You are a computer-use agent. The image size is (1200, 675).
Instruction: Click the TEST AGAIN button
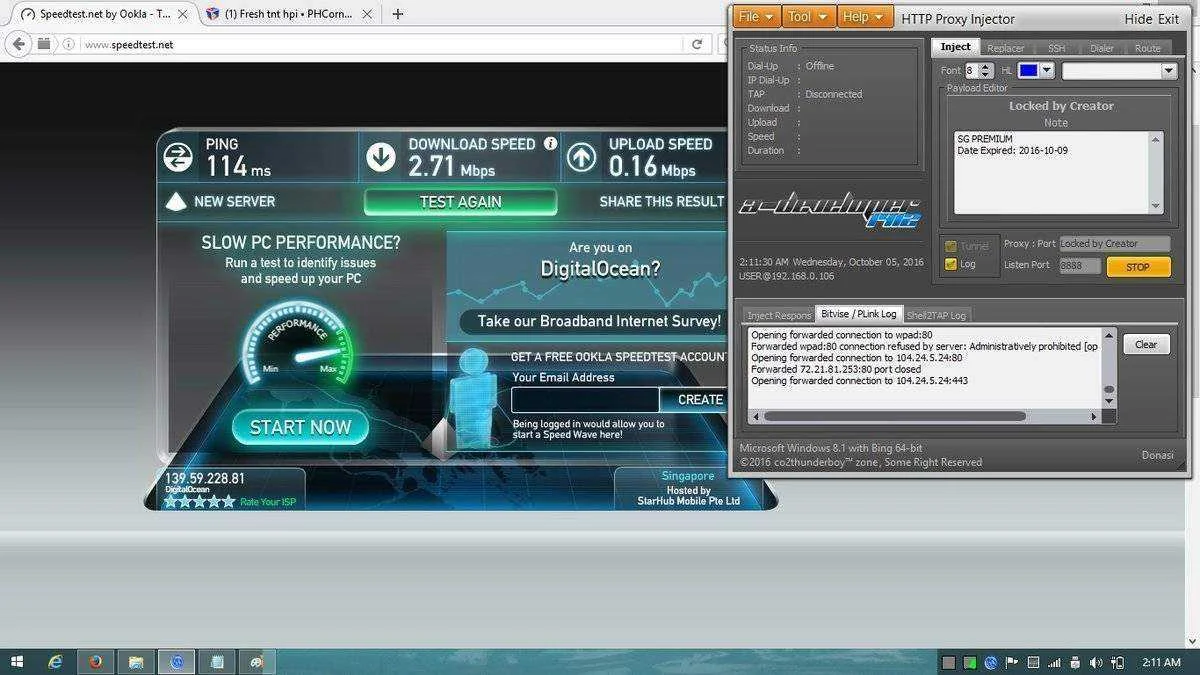pyautogui.click(x=460, y=201)
